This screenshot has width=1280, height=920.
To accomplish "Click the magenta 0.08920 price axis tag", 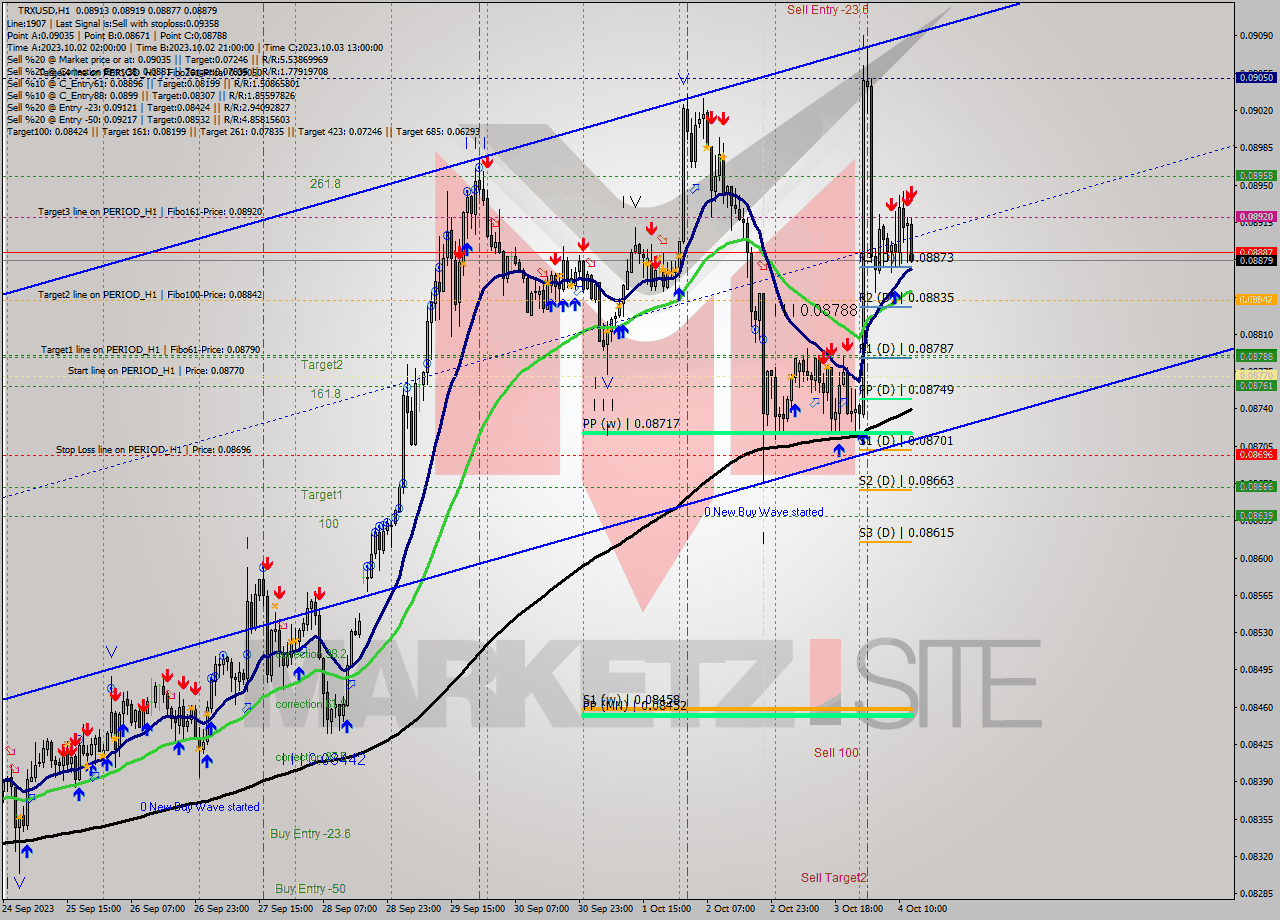I will (x=1256, y=216).
